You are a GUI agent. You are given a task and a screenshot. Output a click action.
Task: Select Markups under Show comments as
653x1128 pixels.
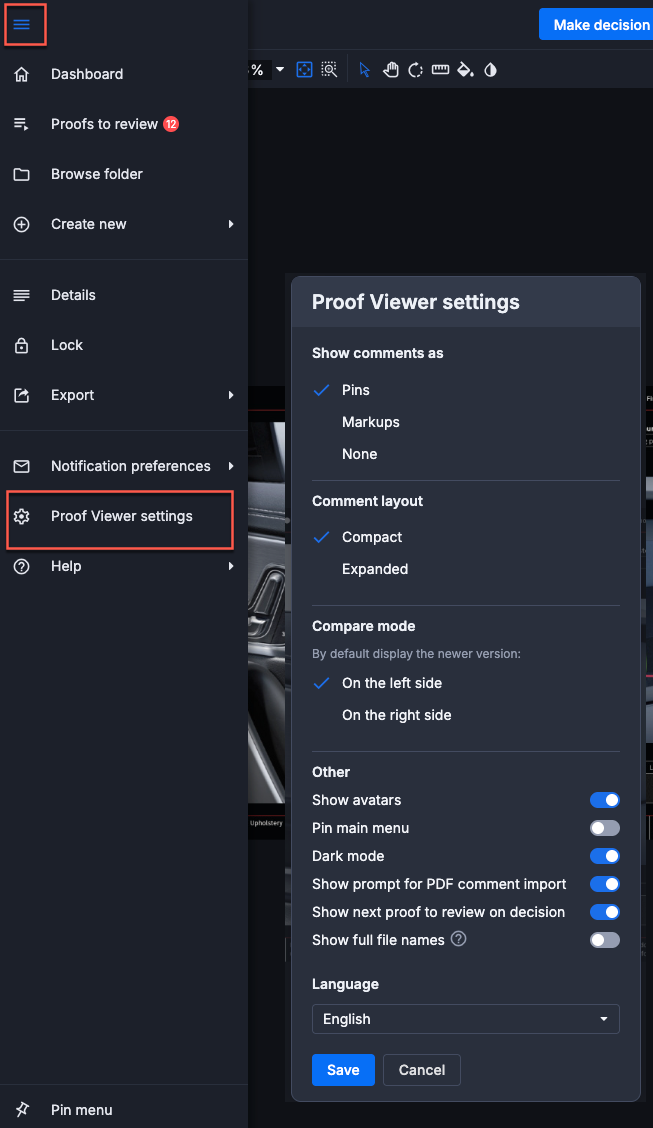click(x=371, y=422)
